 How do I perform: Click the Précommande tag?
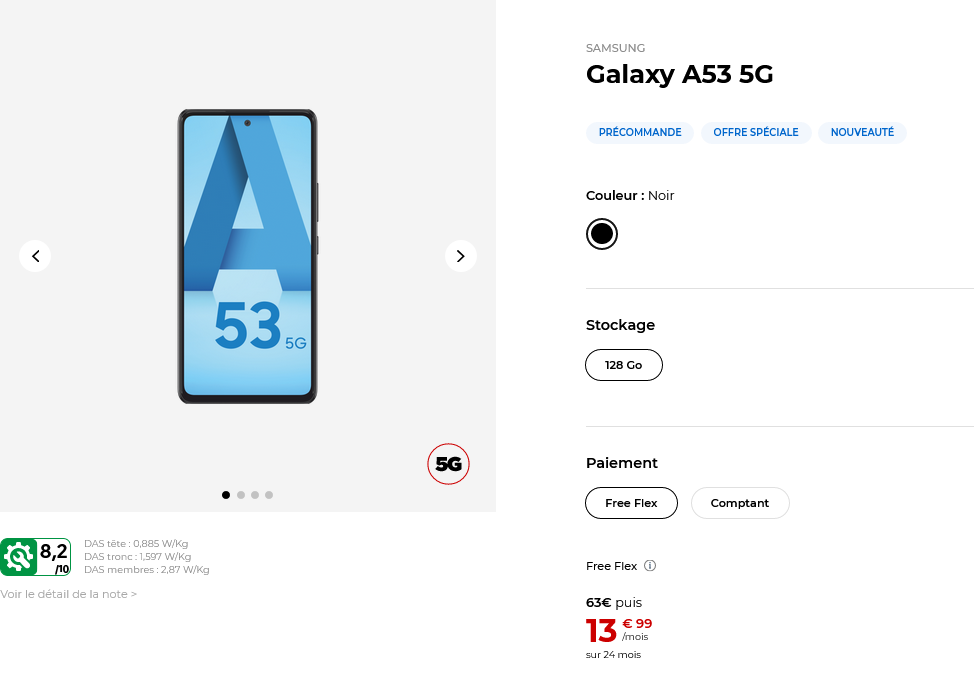(x=640, y=132)
